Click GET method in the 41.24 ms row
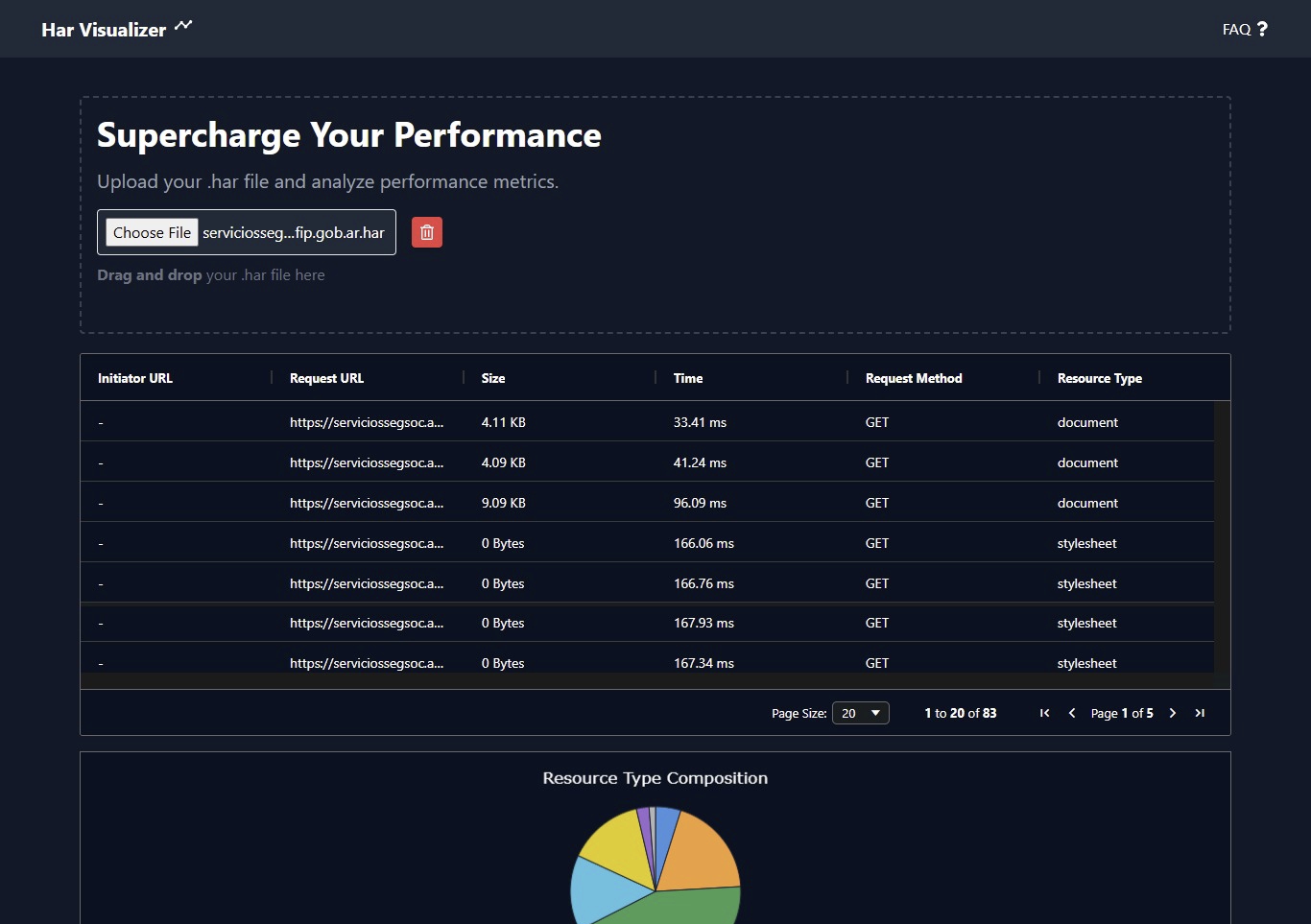This screenshot has height=924, width=1311. click(877, 462)
